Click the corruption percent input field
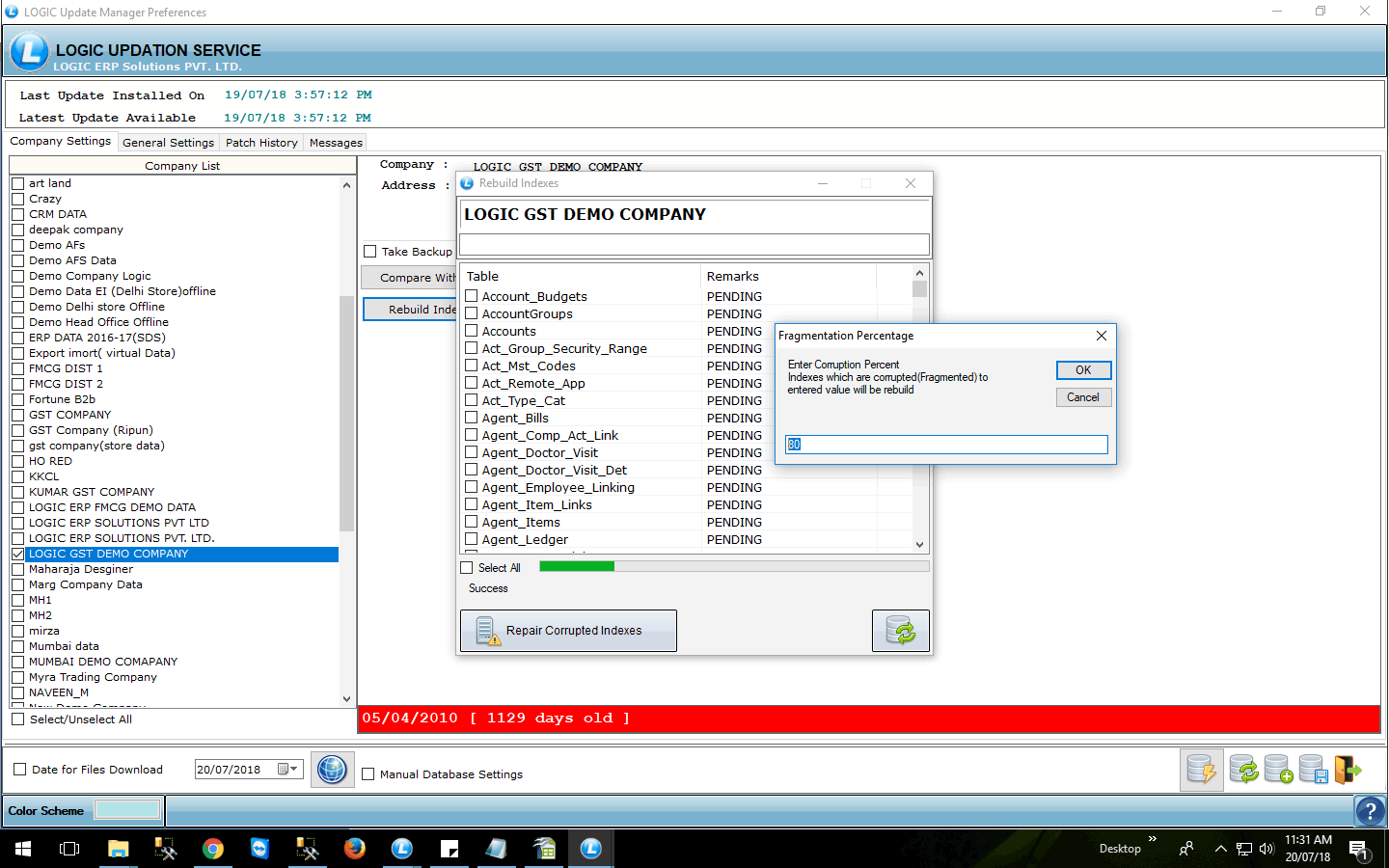 (x=946, y=445)
